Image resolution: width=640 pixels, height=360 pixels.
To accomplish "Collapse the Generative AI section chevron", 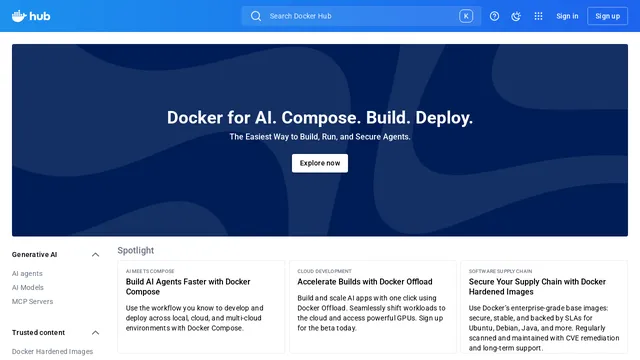I will [x=95, y=255].
